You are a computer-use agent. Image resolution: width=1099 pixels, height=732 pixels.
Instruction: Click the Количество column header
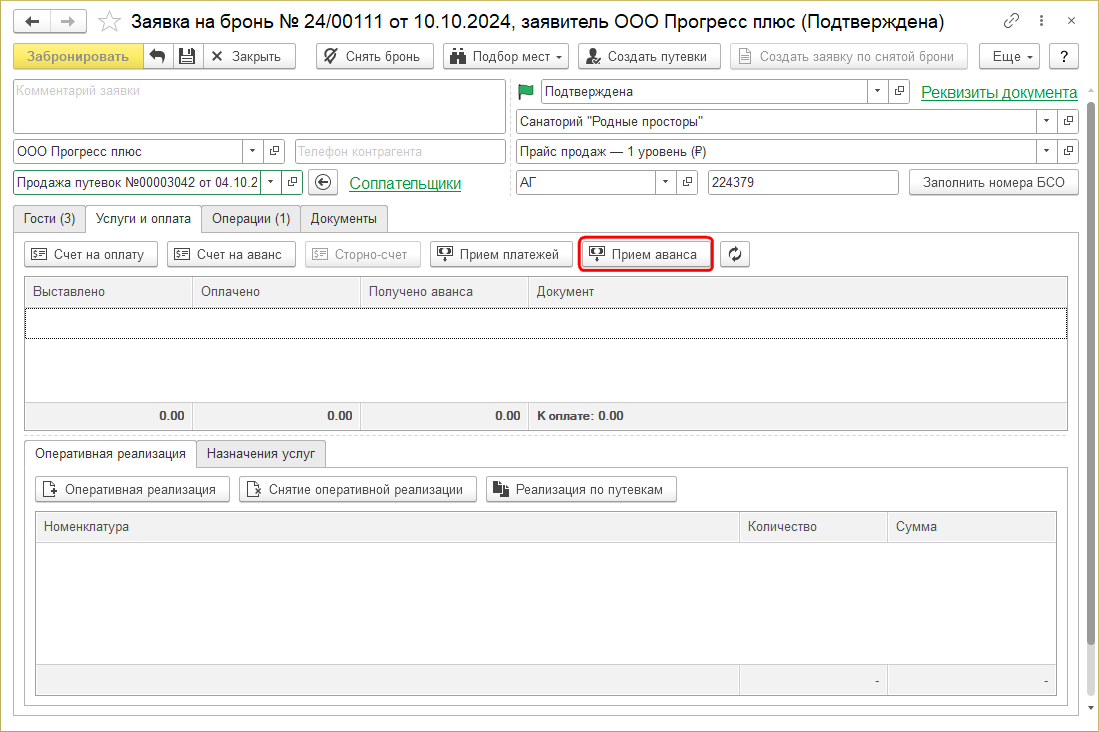[814, 527]
